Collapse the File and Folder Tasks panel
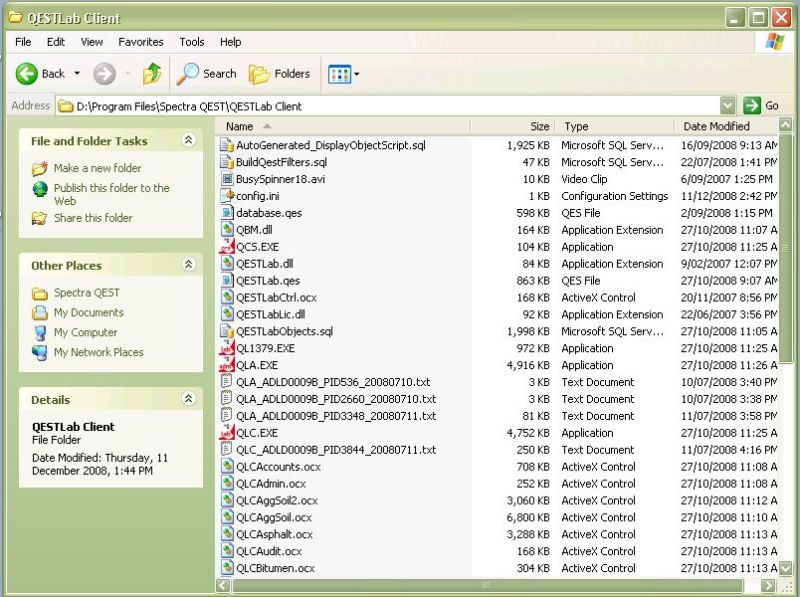The image size is (800, 597). point(190,141)
